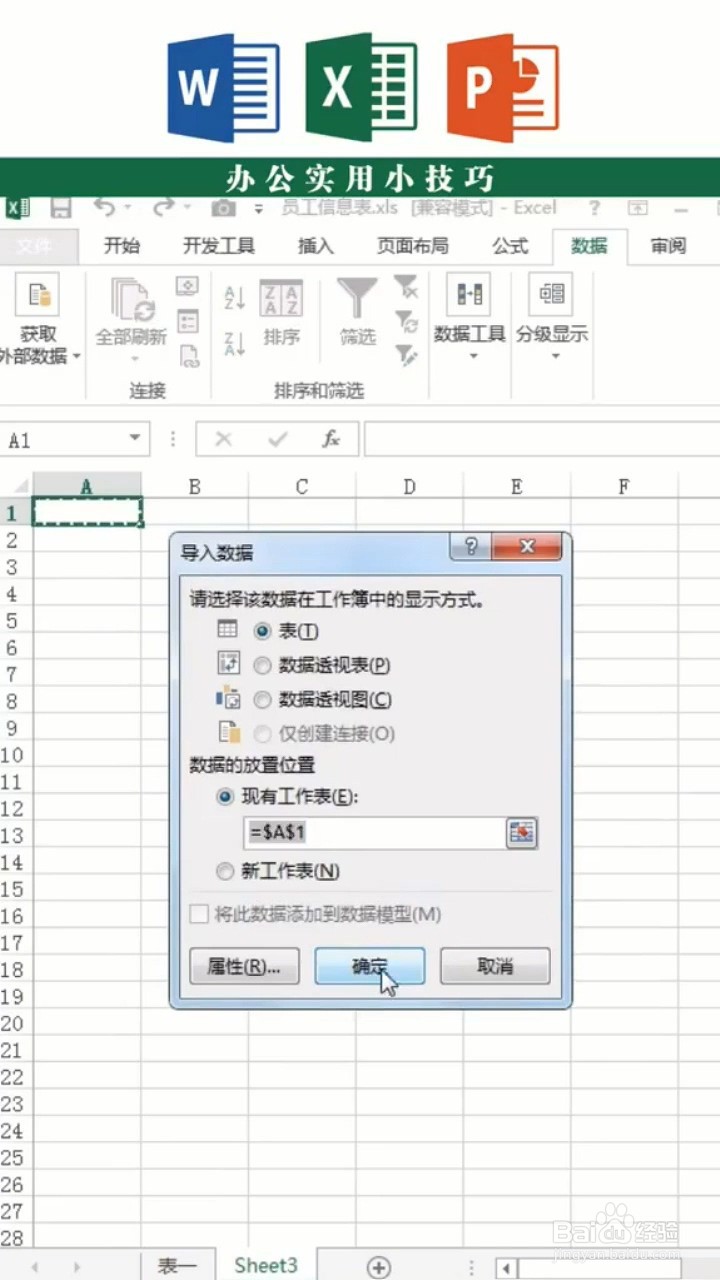Click the camera icon in quick access toolbar
720x1280 pixels.
pos(223,208)
